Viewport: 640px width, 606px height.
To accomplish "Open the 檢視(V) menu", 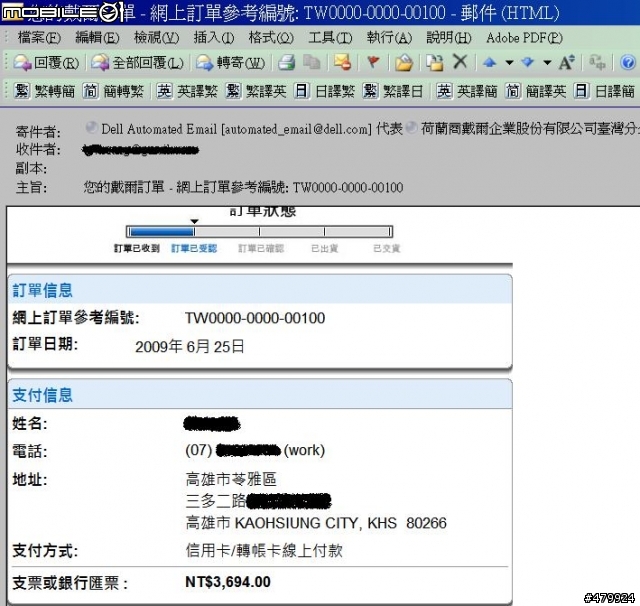I will [156, 38].
